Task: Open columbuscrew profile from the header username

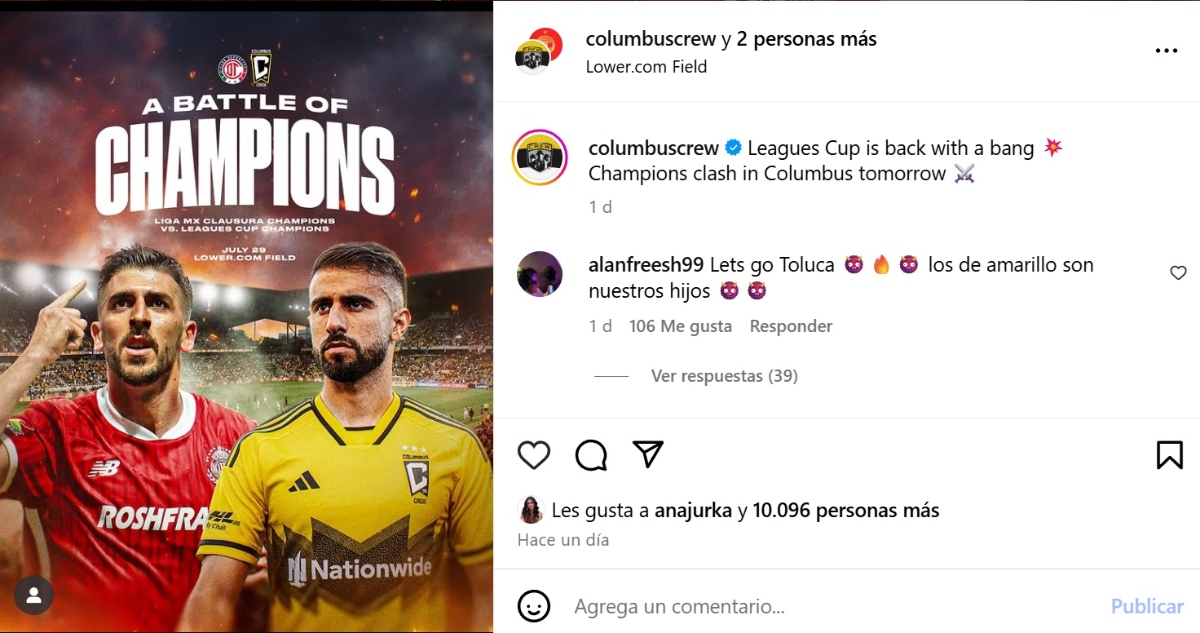Action: [x=651, y=39]
